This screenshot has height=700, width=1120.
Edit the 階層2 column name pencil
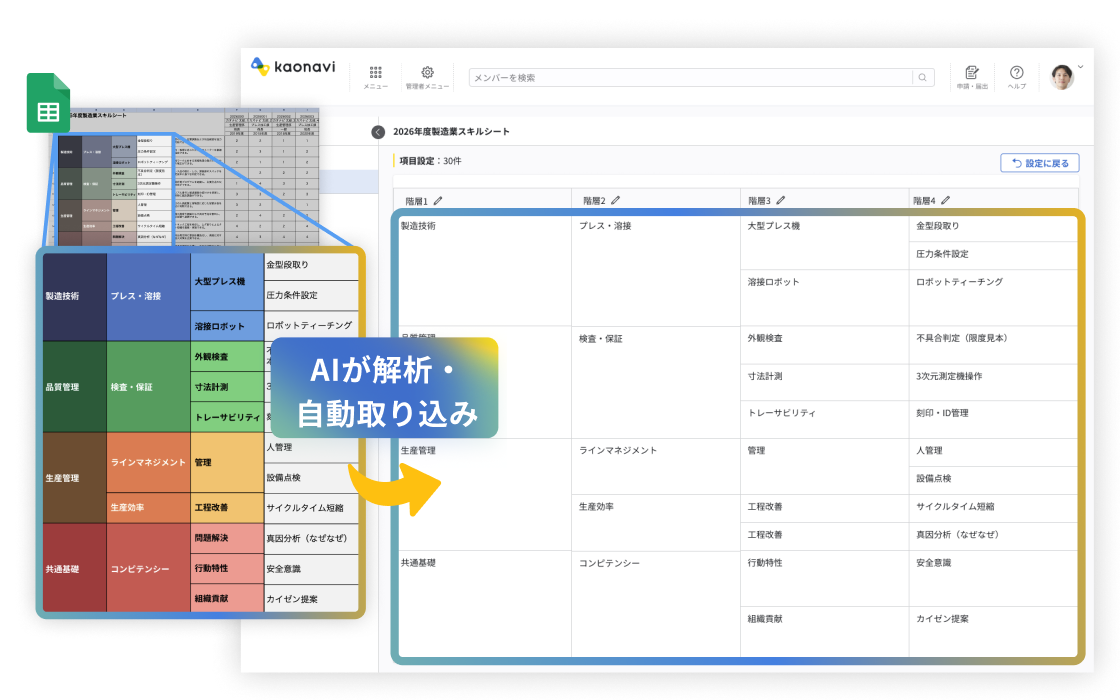(615, 201)
